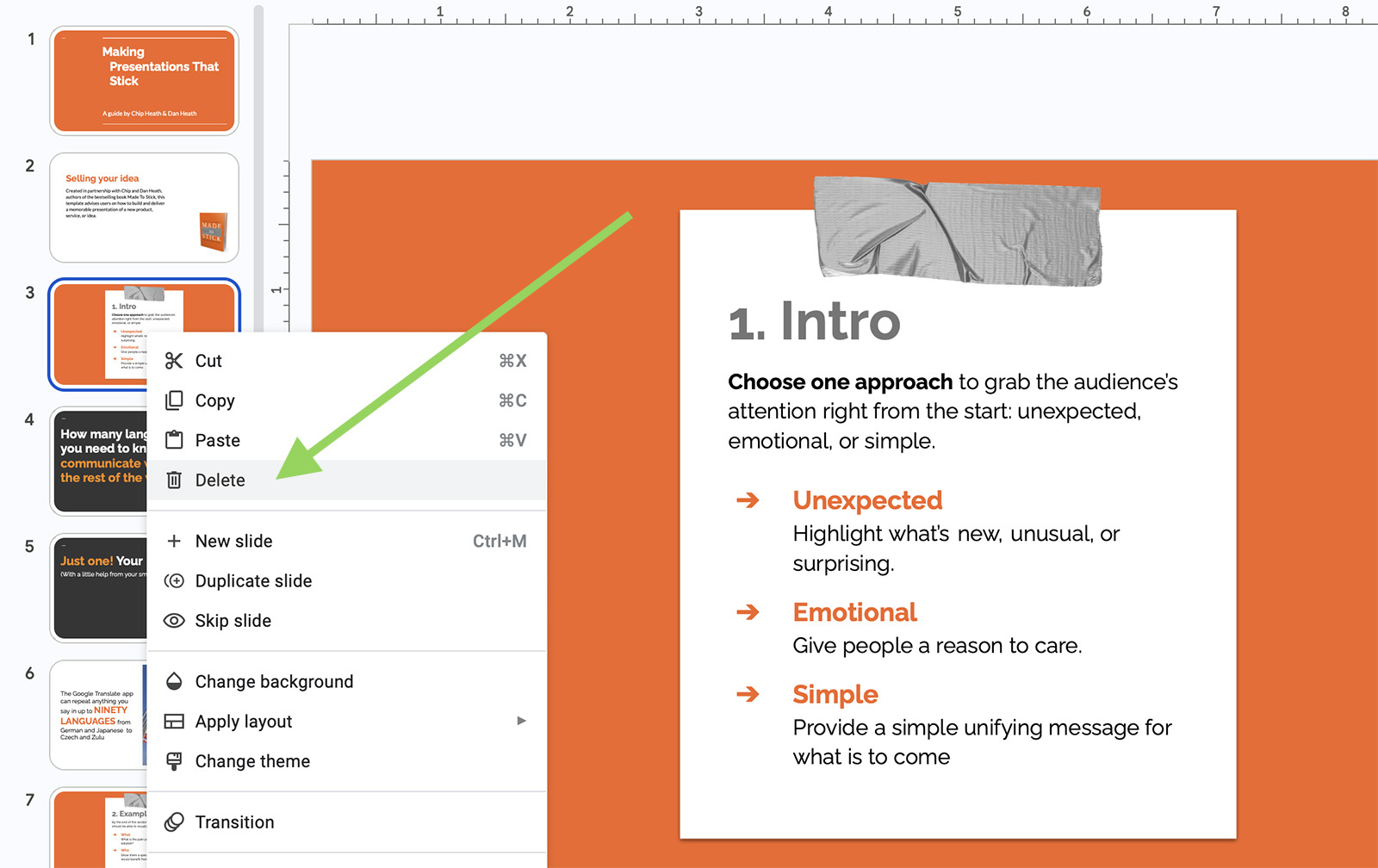The width and height of the screenshot is (1378, 868).
Task: Click the plus icon beside New slide
Action: 175,541
